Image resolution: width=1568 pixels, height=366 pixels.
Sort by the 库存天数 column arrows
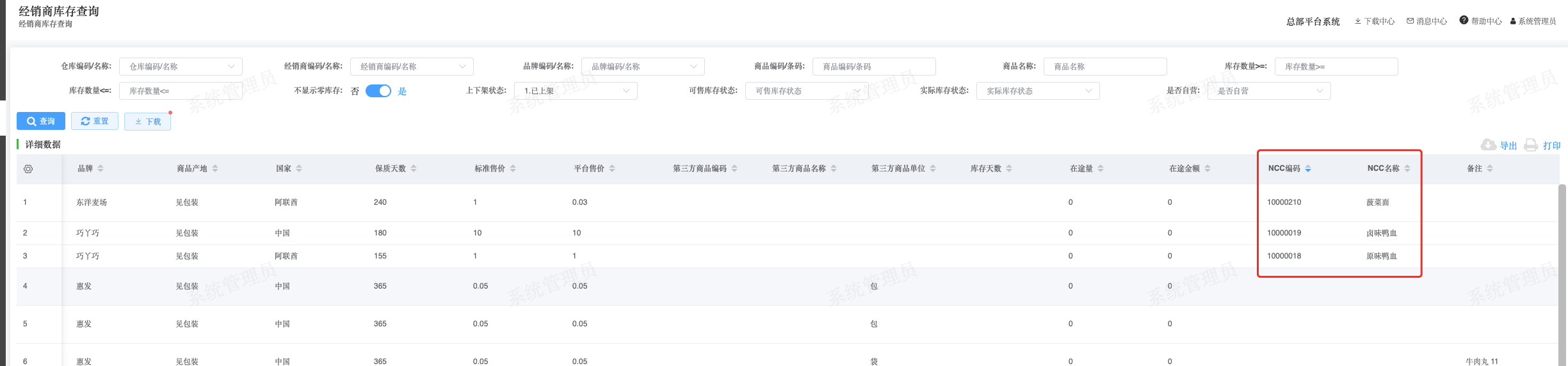point(1009,168)
